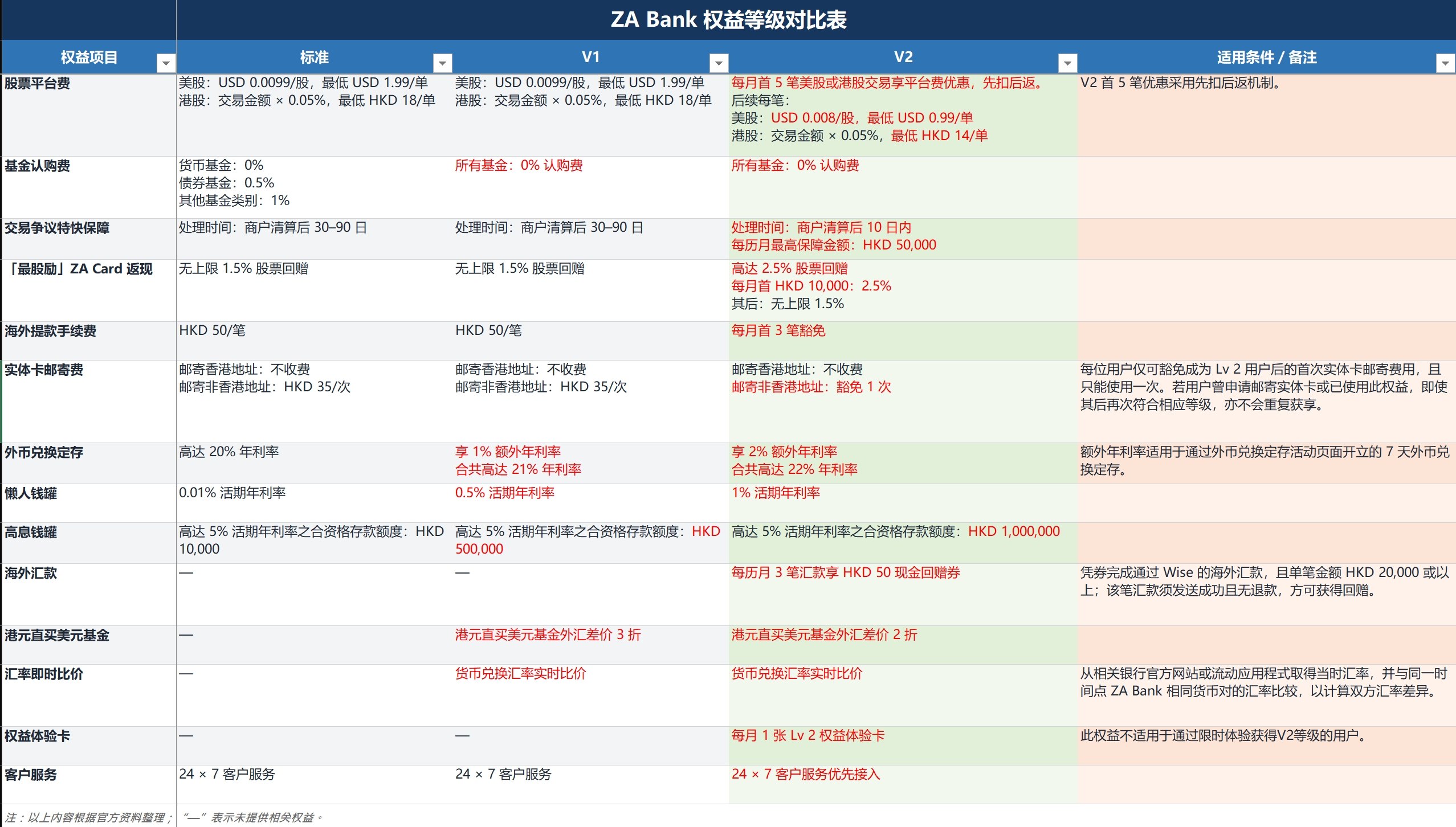Viewport: 1456px width, 827px height.
Task: Open filter dropdown for 标准 column
Action: pos(442,63)
